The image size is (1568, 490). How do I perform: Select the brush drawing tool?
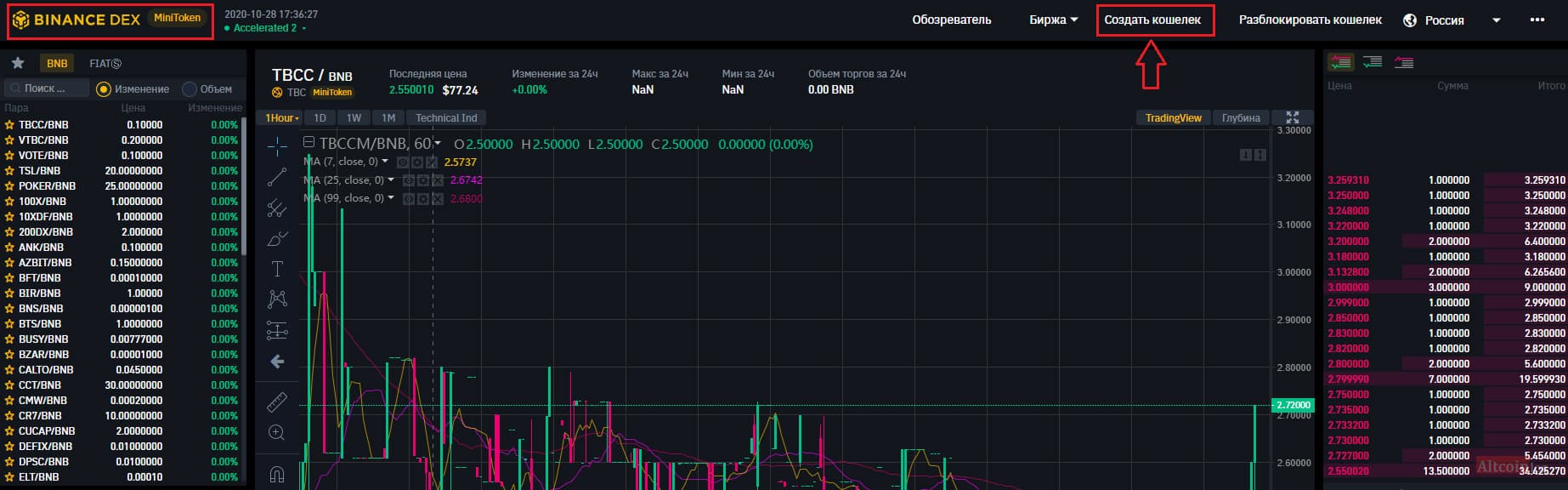[277, 239]
